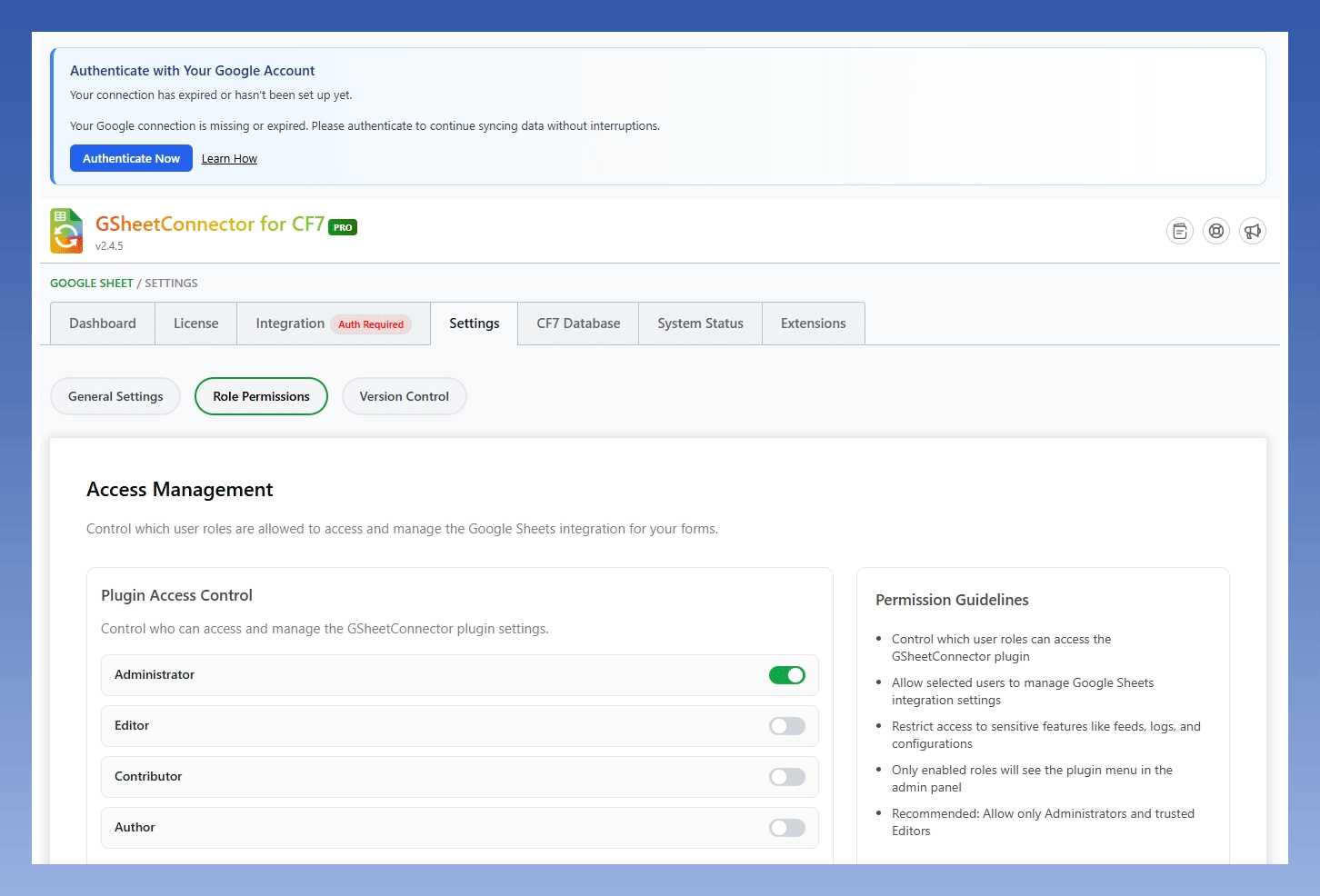Click the GSheetConnector plugin logo icon
This screenshot has height=896, width=1320.
66,231
